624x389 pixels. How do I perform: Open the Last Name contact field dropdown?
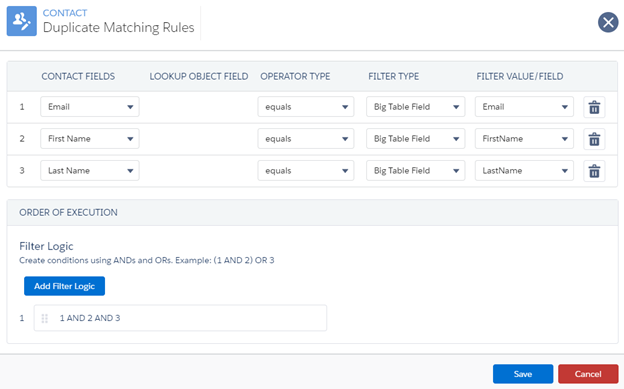click(90, 170)
